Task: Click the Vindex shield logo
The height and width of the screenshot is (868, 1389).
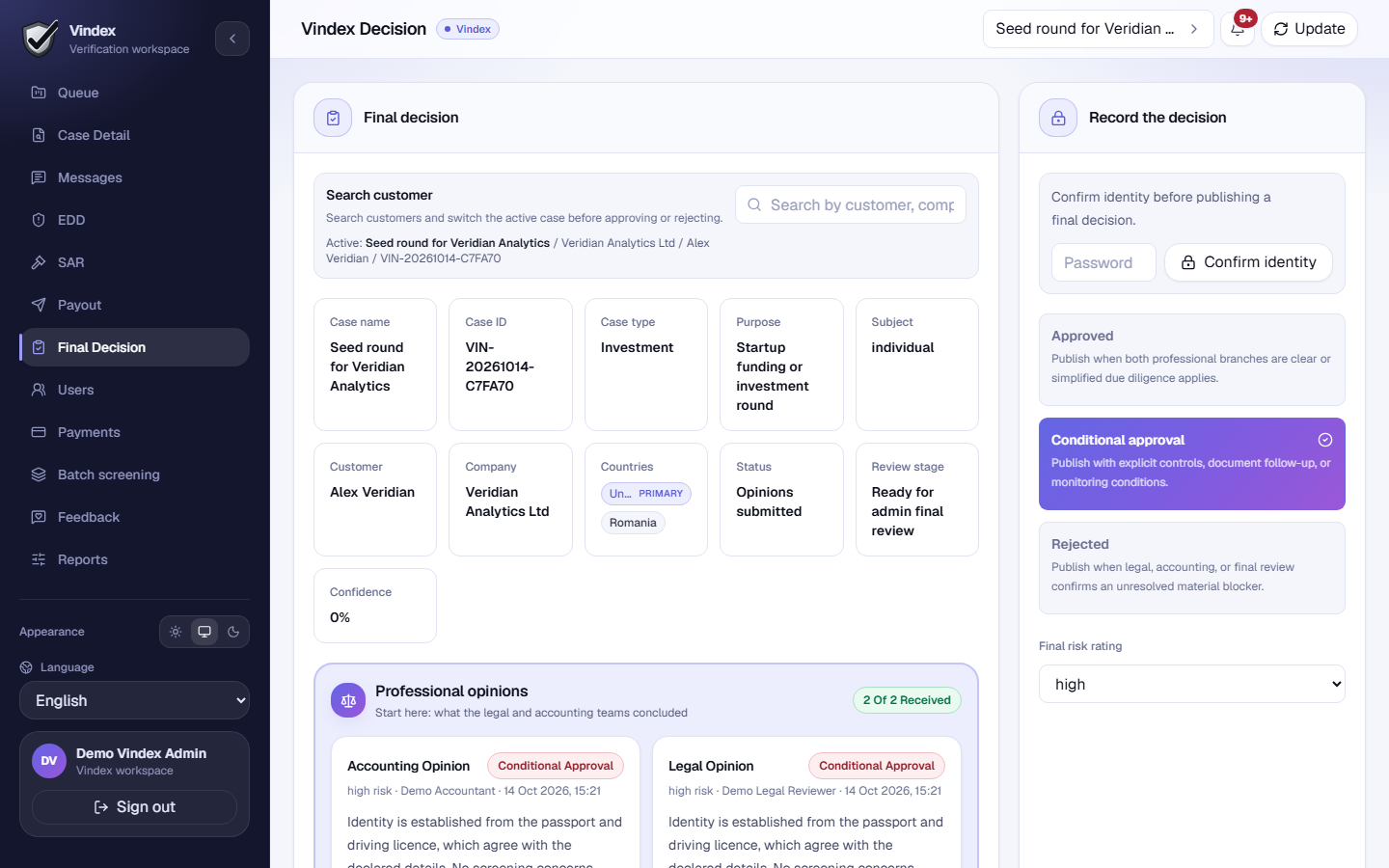Action: [40, 39]
